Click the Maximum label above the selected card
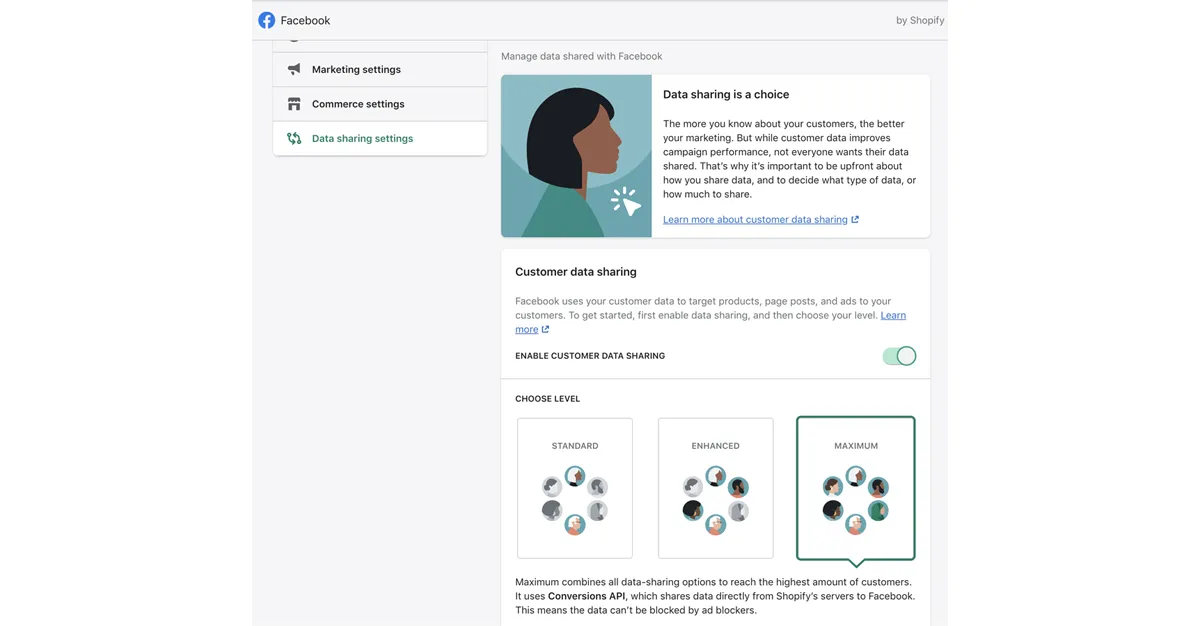Image resolution: width=1200 pixels, height=626 pixels. coord(855,445)
